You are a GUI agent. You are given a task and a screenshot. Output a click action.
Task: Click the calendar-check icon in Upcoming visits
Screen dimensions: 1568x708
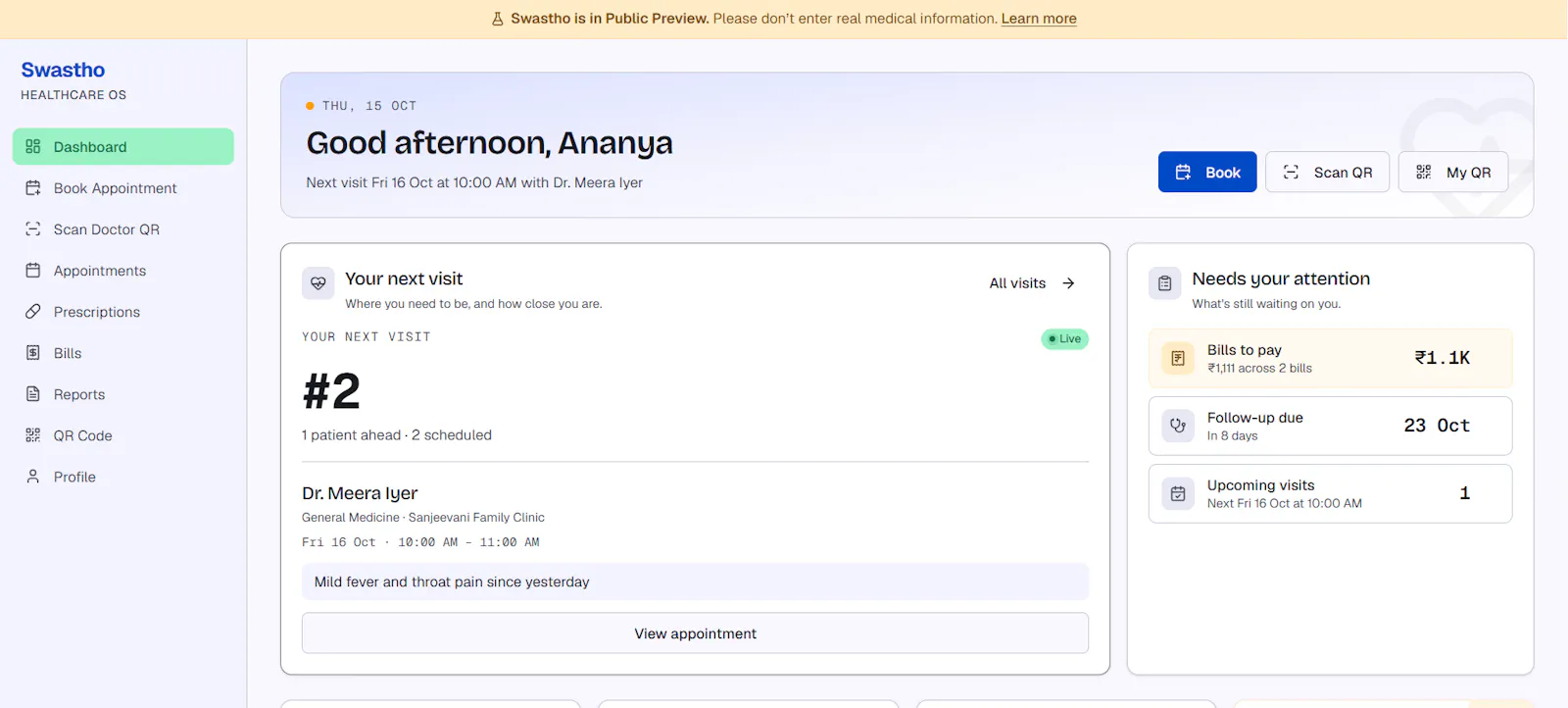[x=1178, y=494]
